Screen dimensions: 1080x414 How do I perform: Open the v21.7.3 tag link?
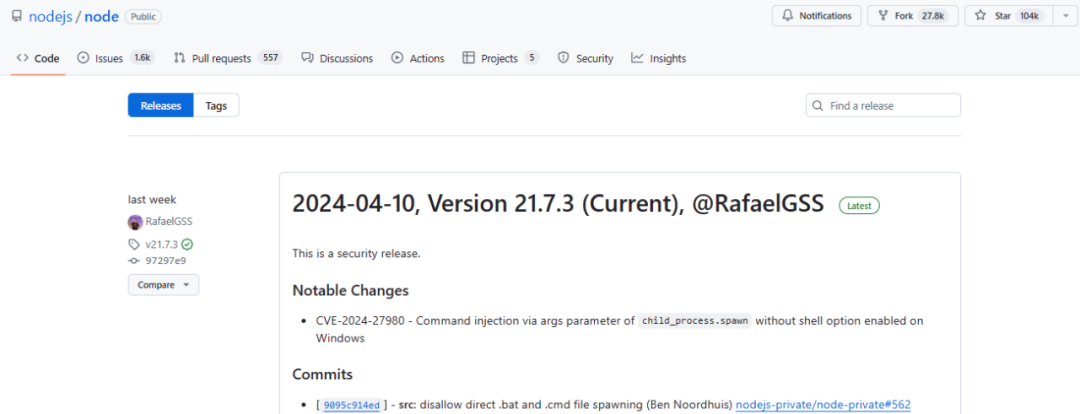(161, 244)
